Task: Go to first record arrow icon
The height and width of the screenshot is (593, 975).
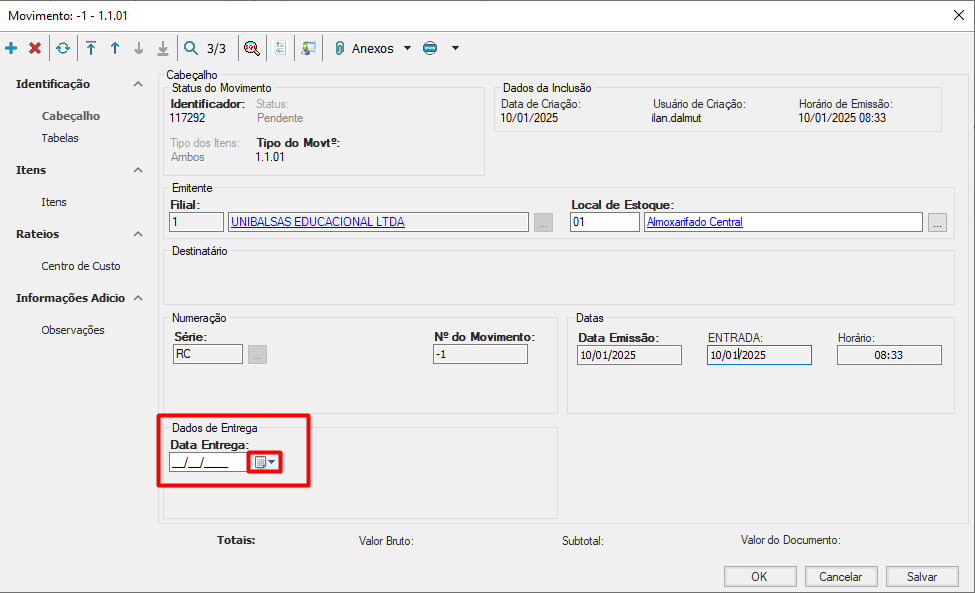Action: click(91, 48)
